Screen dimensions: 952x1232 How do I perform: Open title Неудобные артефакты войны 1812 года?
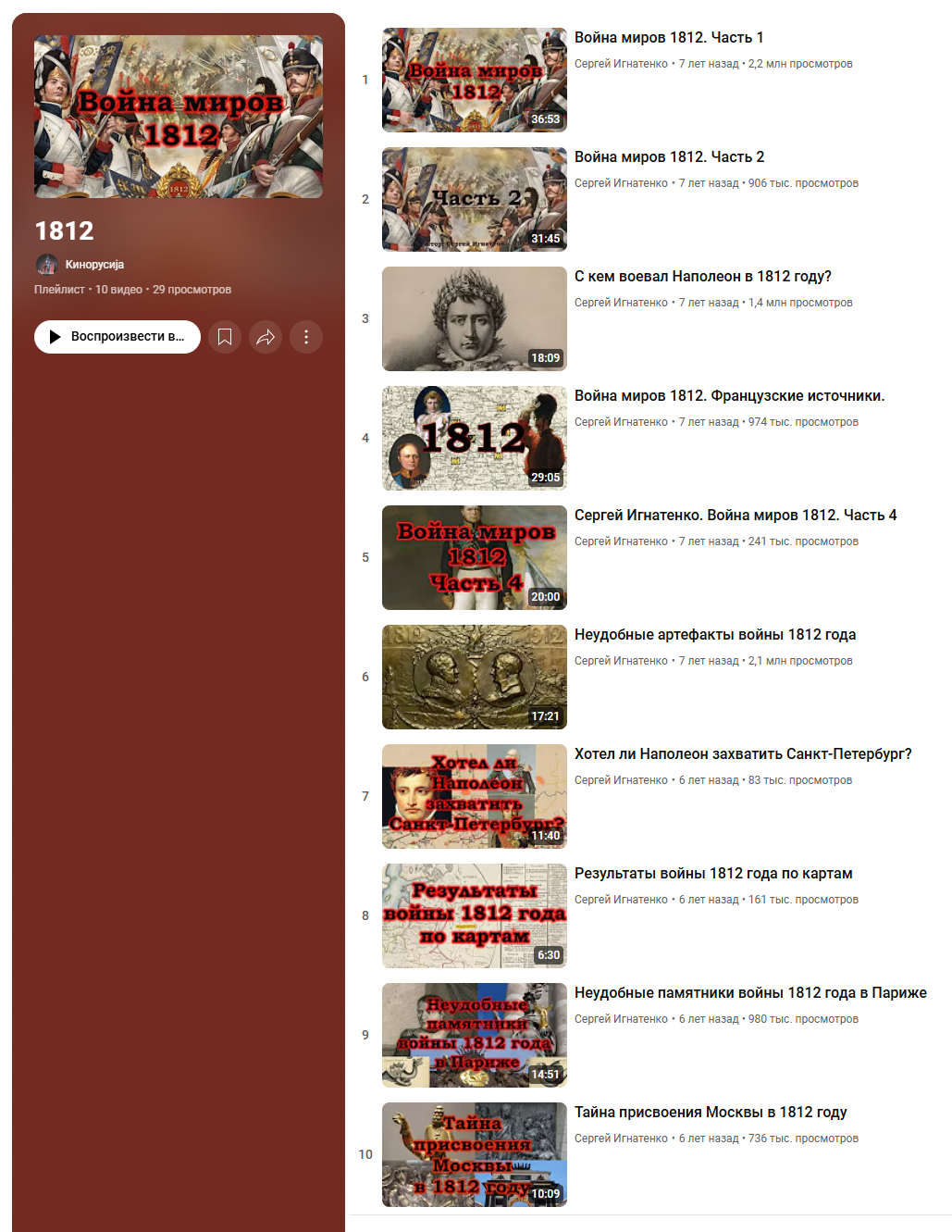pos(715,635)
